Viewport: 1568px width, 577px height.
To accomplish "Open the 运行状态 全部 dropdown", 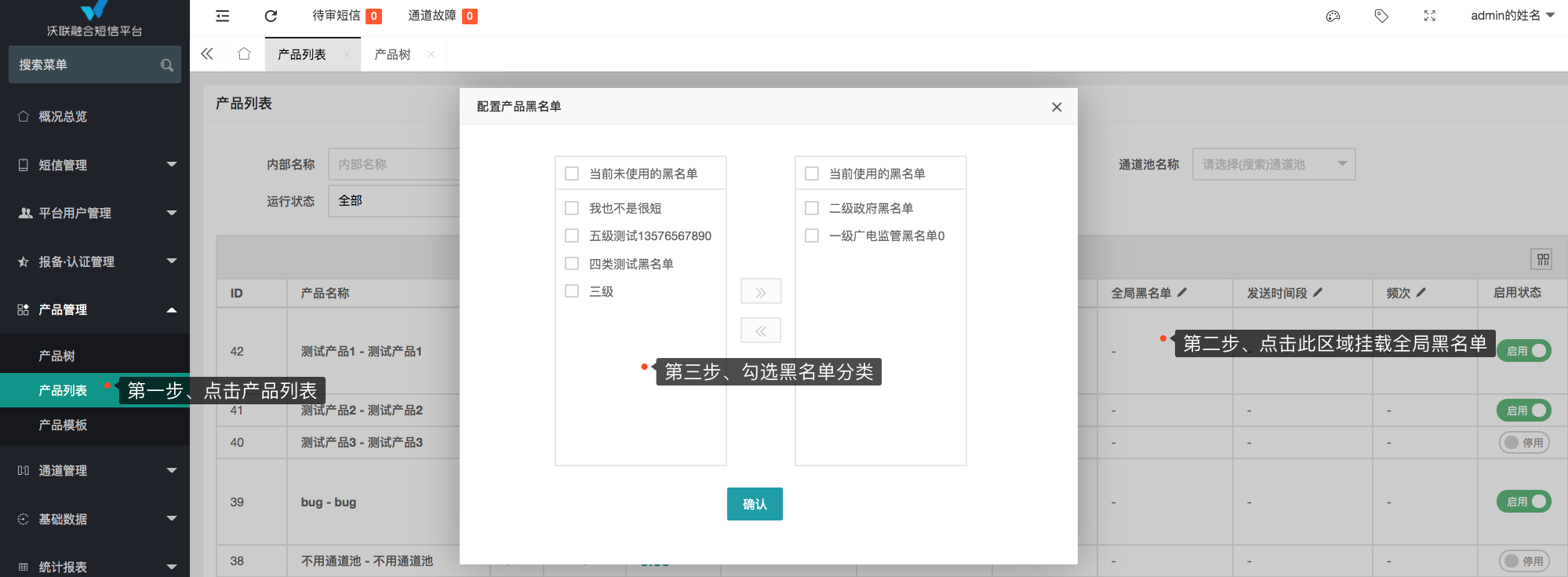I will click(394, 200).
